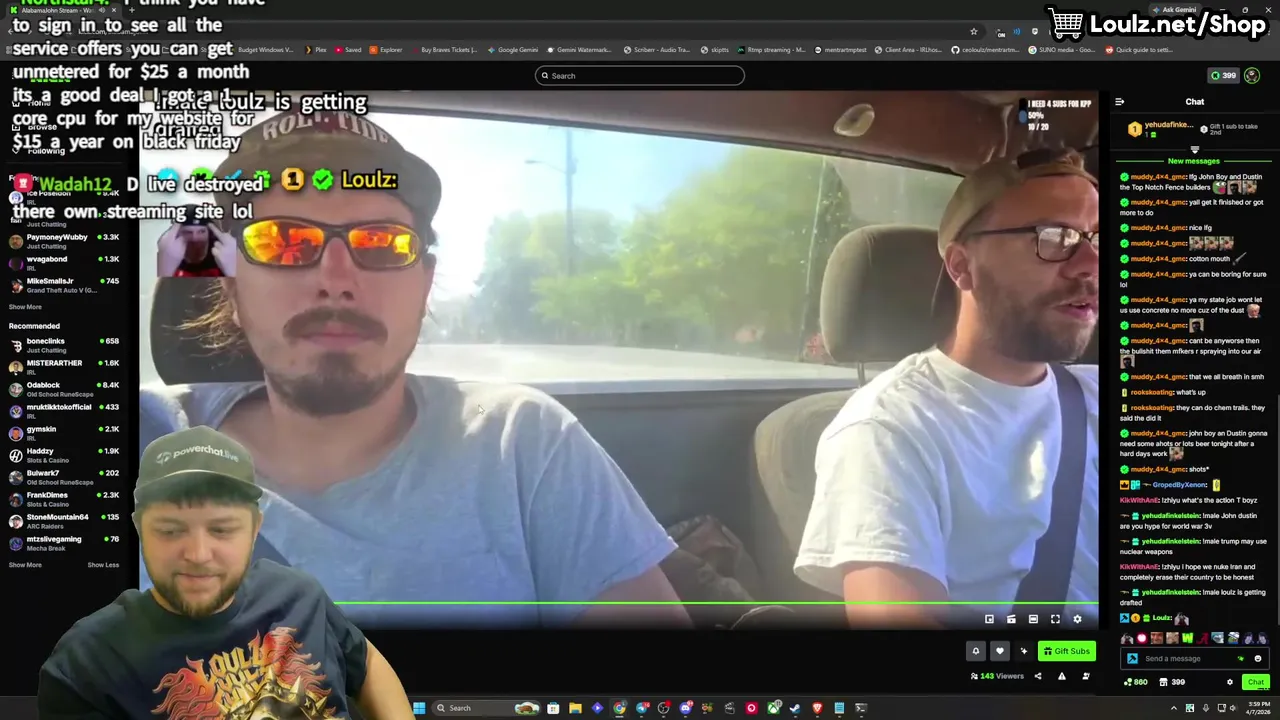Click the chat identity badge icon

[1132, 658]
